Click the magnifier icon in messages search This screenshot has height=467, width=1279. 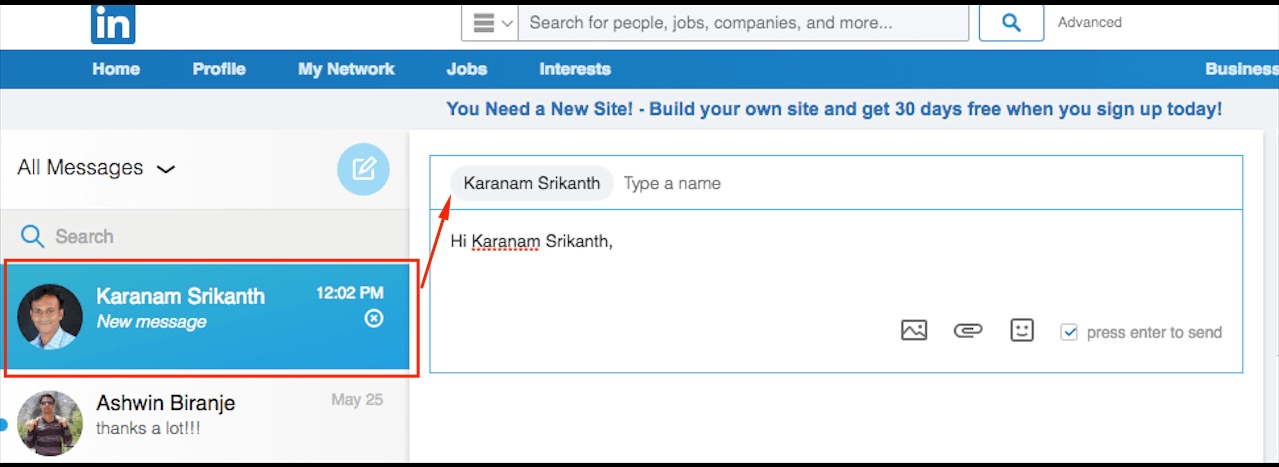[33, 236]
